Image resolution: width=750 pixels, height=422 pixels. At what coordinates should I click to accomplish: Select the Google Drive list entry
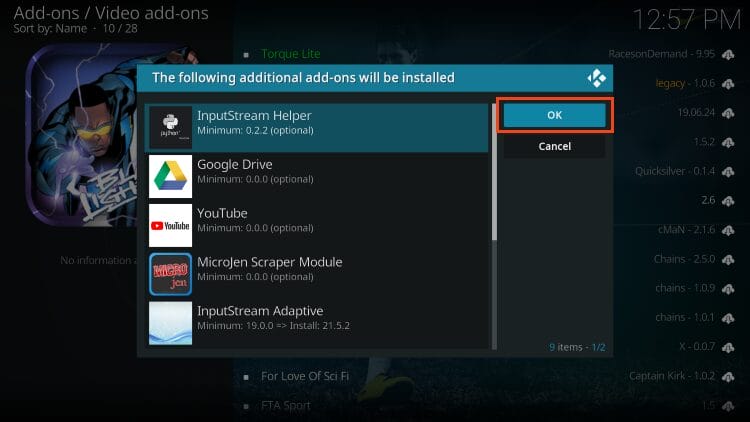tap(317, 177)
